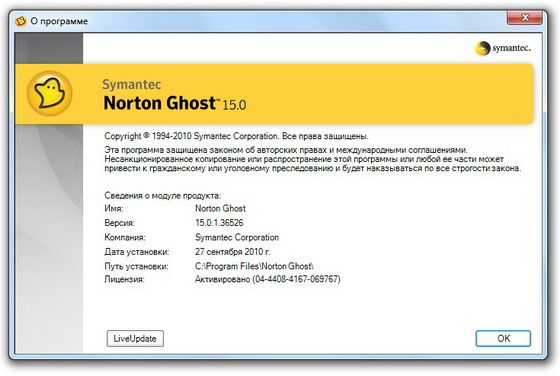Click the Компания label
Image resolution: width=560 pixels, height=376 pixels.
125,237
